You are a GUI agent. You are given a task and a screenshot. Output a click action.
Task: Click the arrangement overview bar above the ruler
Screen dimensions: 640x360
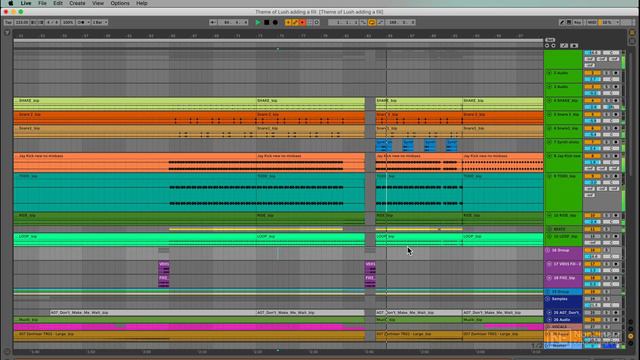point(278,40)
